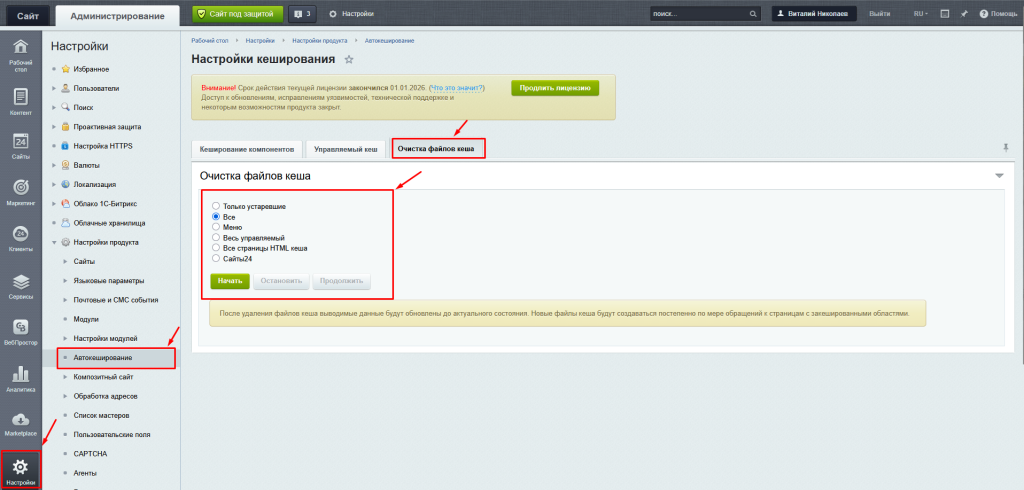Image resolution: width=1024 pixels, height=490 pixels.
Task: Open Настройка HTTPS menu item
Action: point(103,146)
